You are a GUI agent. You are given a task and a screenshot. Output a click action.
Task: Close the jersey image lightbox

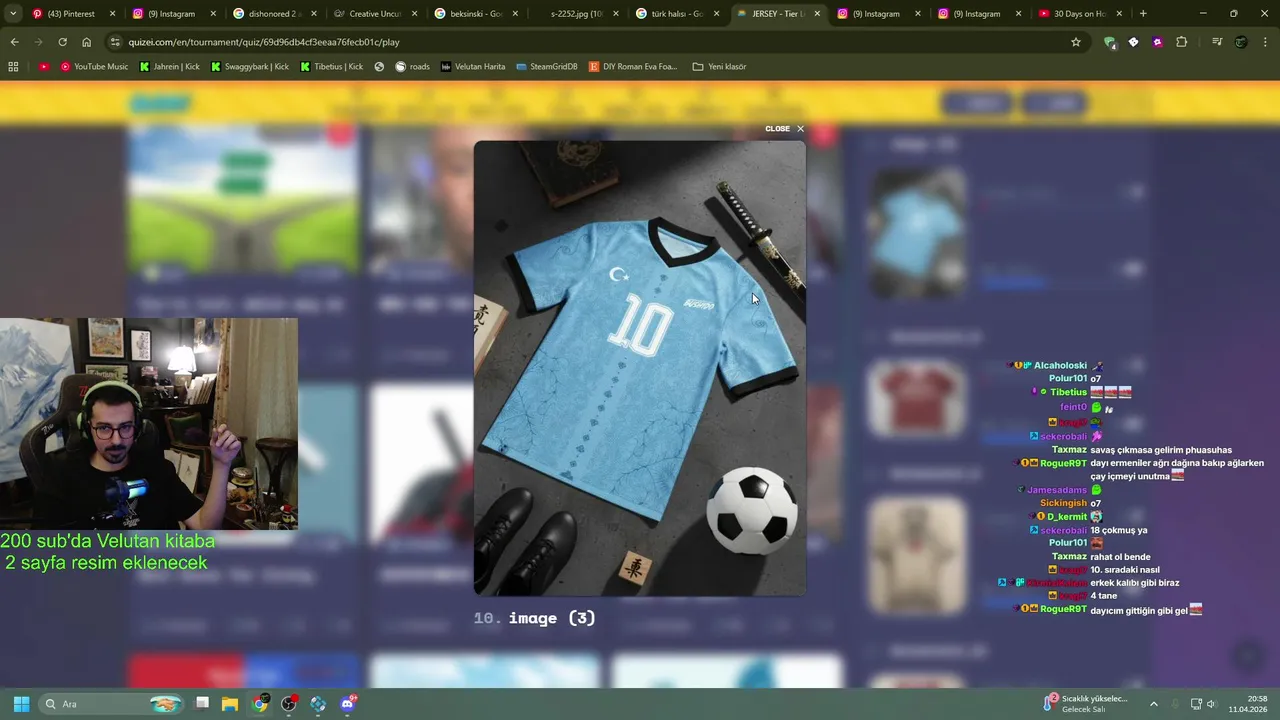[785, 129]
